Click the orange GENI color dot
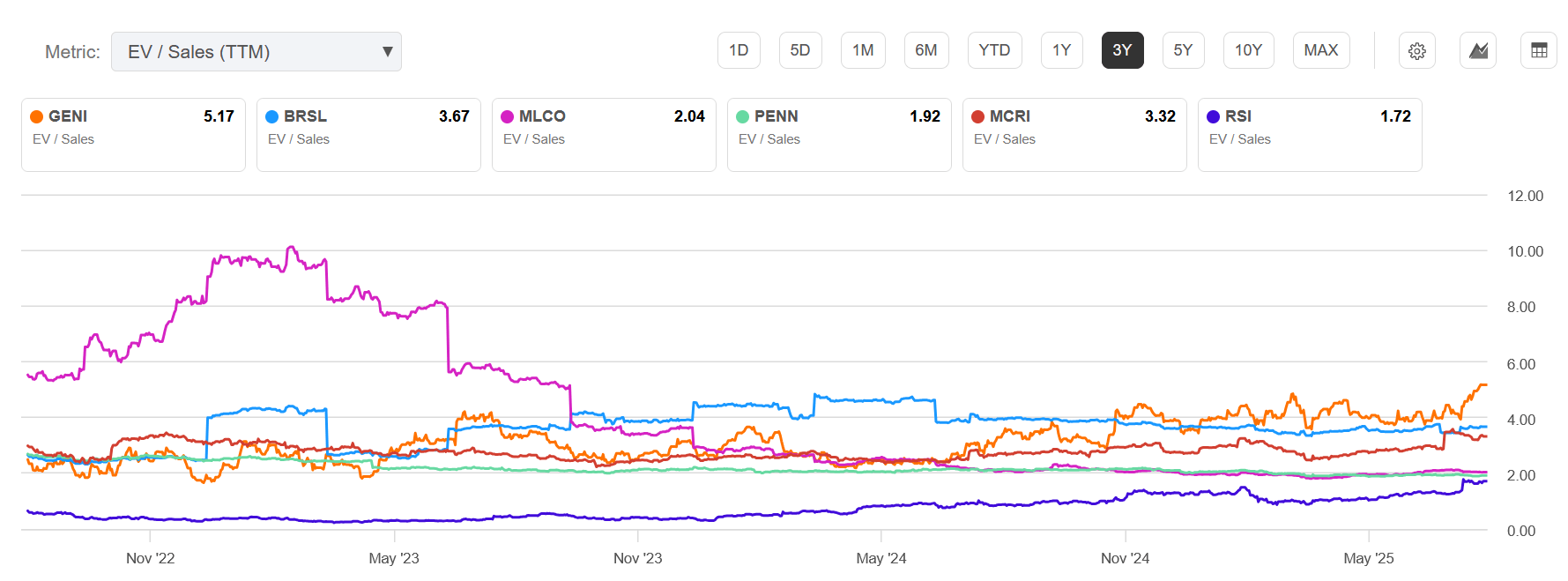 [37, 116]
